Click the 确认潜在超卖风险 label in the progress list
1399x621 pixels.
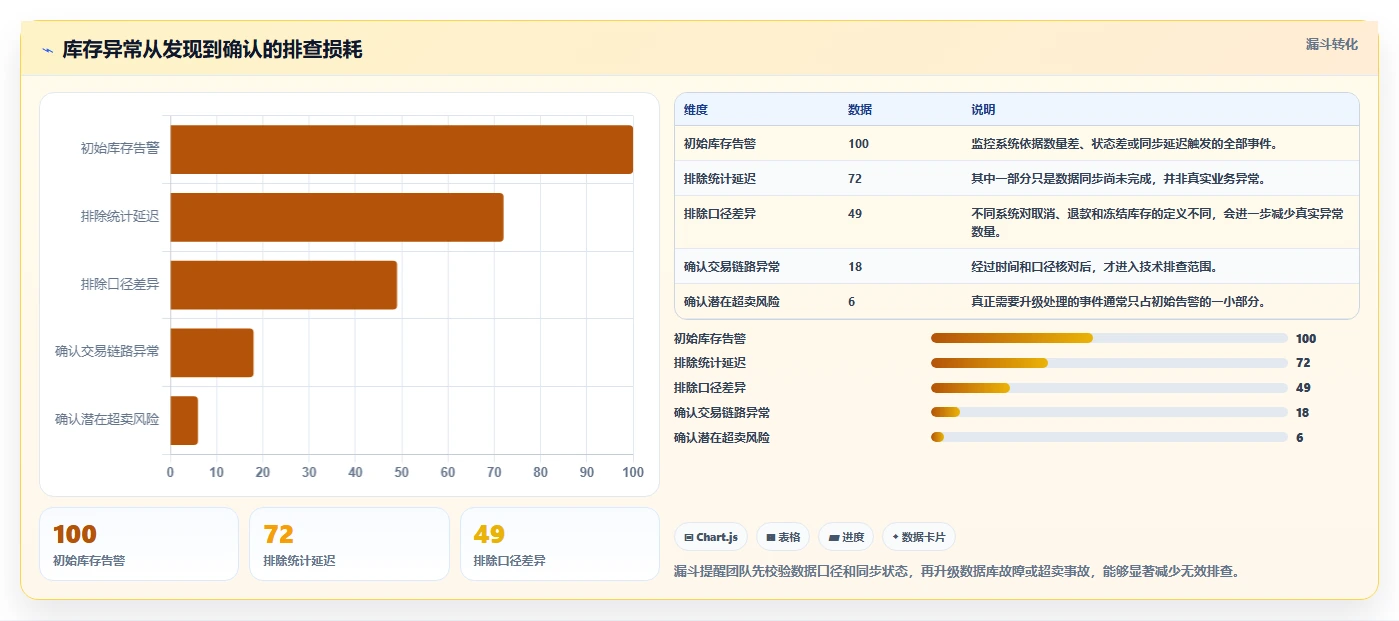point(722,437)
